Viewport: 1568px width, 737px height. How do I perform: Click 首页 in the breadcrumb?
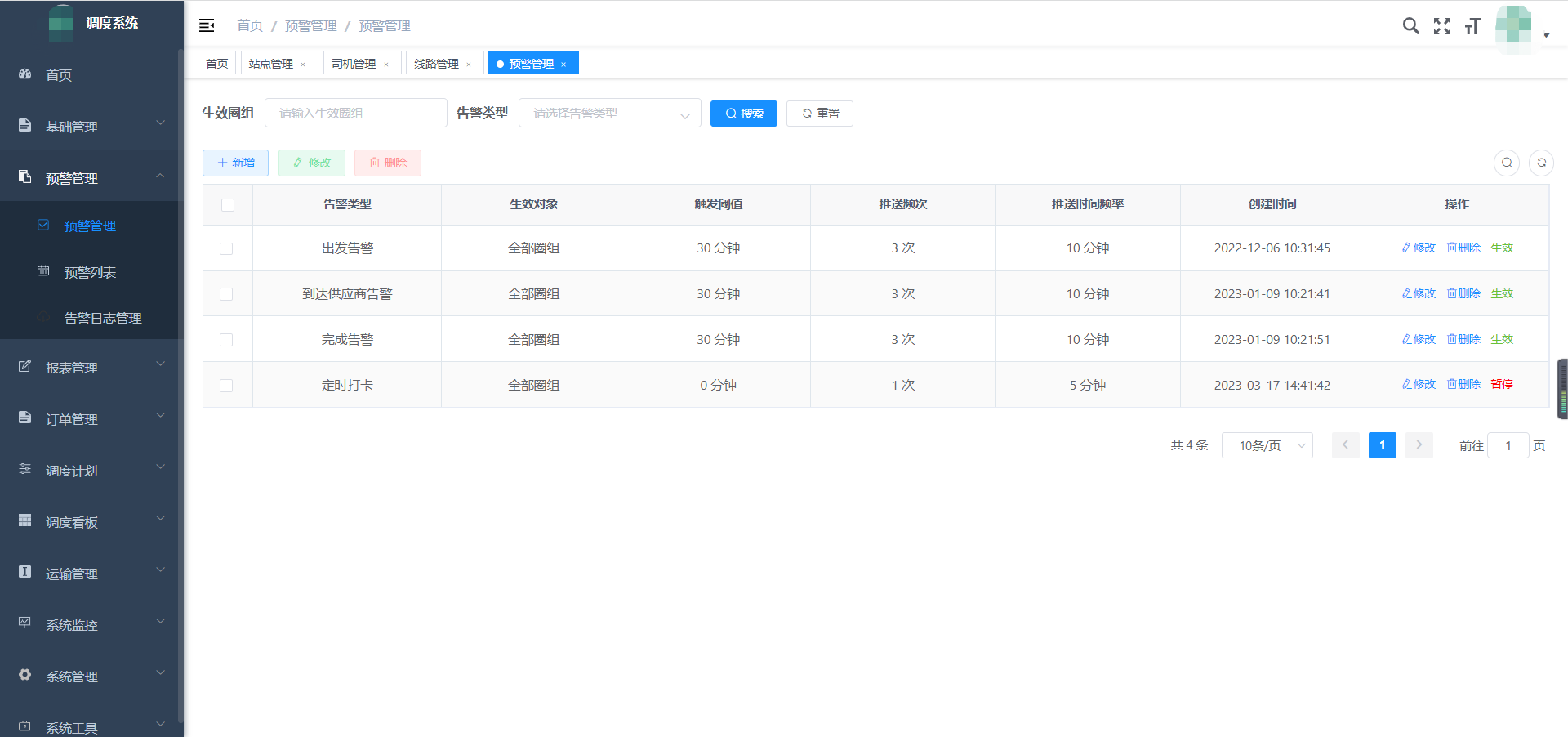pos(250,26)
